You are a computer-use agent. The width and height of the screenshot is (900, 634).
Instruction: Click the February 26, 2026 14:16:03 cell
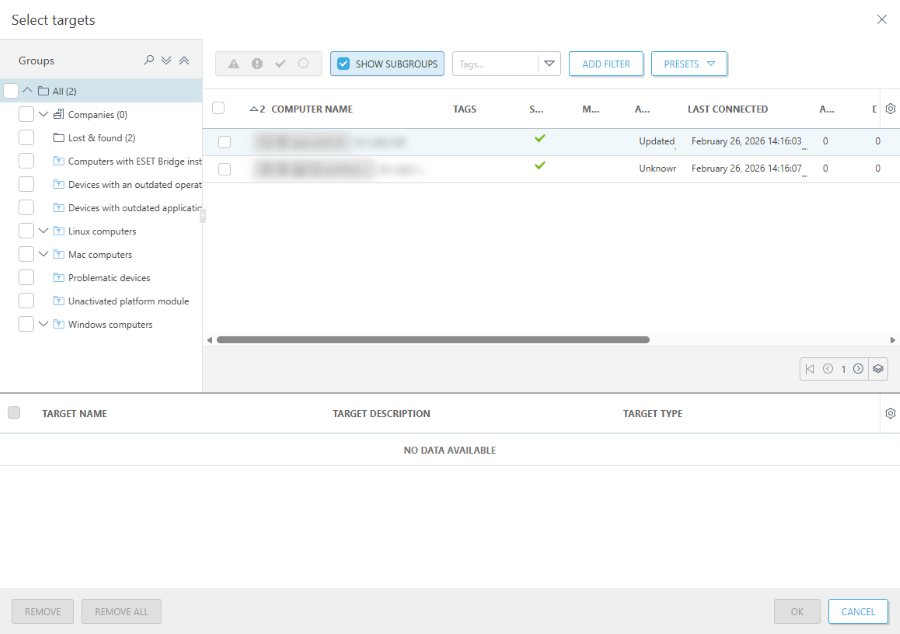tap(746, 141)
